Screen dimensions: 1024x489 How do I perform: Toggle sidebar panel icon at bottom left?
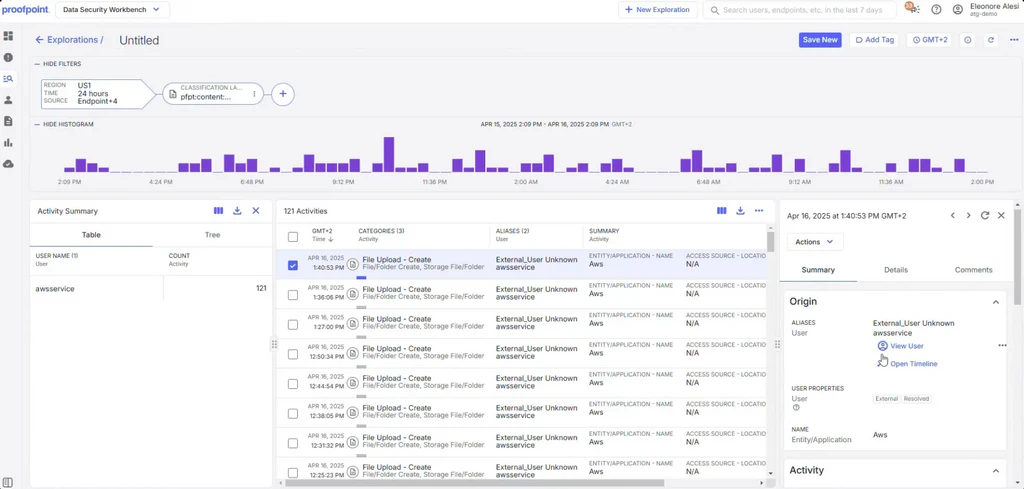tap(8, 482)
